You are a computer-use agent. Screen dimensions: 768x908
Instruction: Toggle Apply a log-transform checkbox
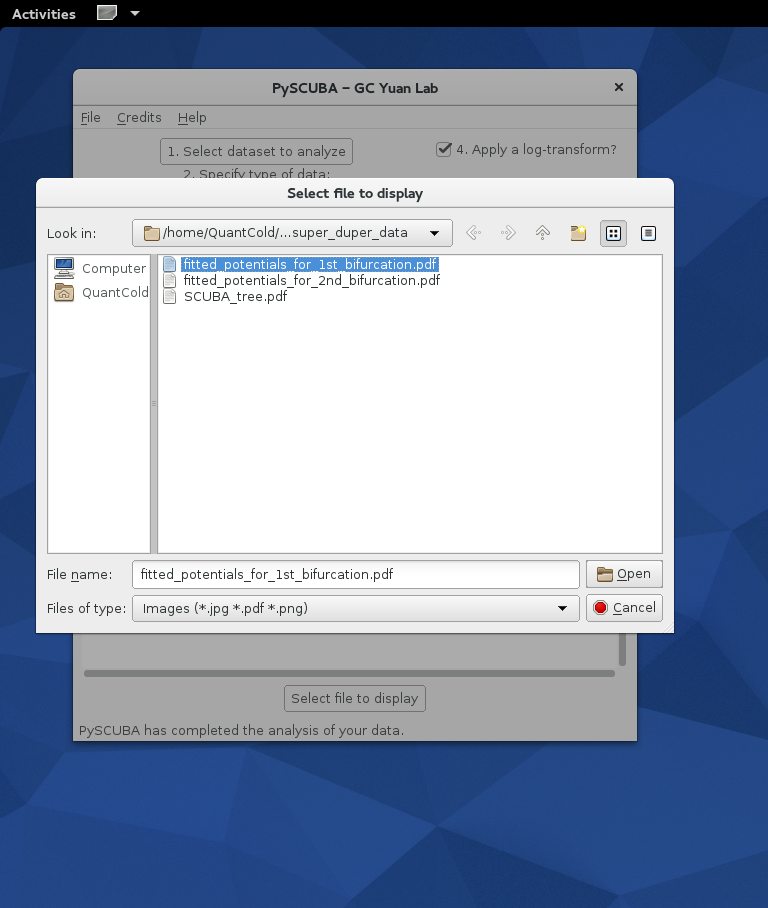[444, 149]
